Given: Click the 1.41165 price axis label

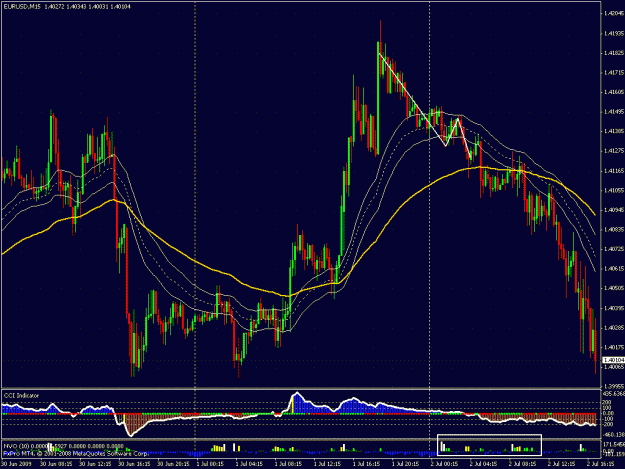Looking at the screenshot, I should point(614,171).
